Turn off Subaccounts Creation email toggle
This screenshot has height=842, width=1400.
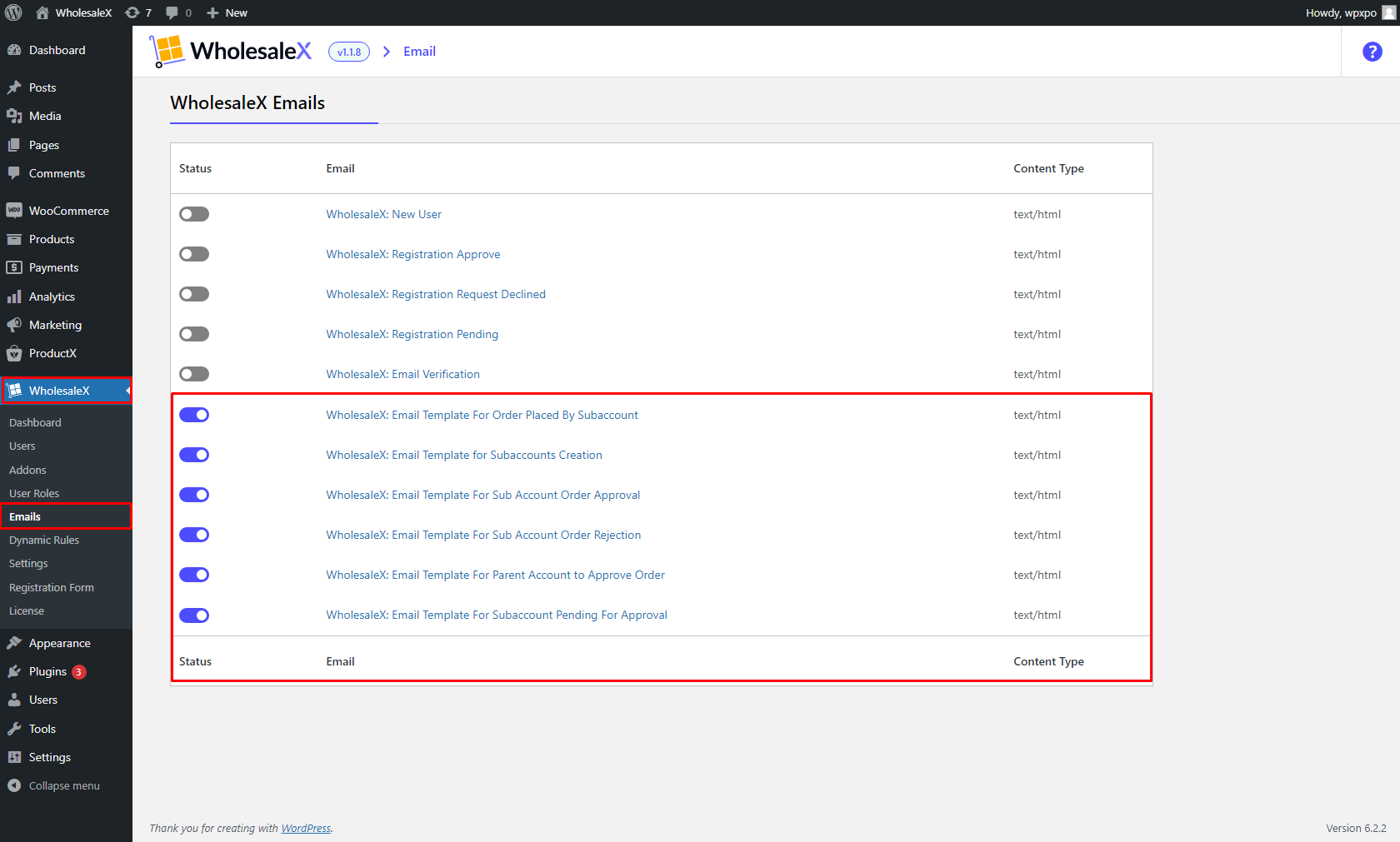click(x=194, y=455)
